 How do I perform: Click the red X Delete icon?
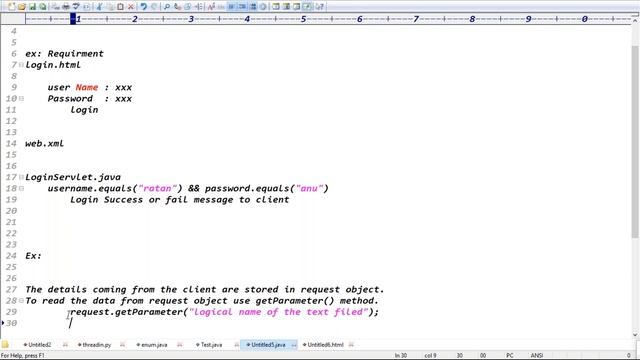(131, 7)
